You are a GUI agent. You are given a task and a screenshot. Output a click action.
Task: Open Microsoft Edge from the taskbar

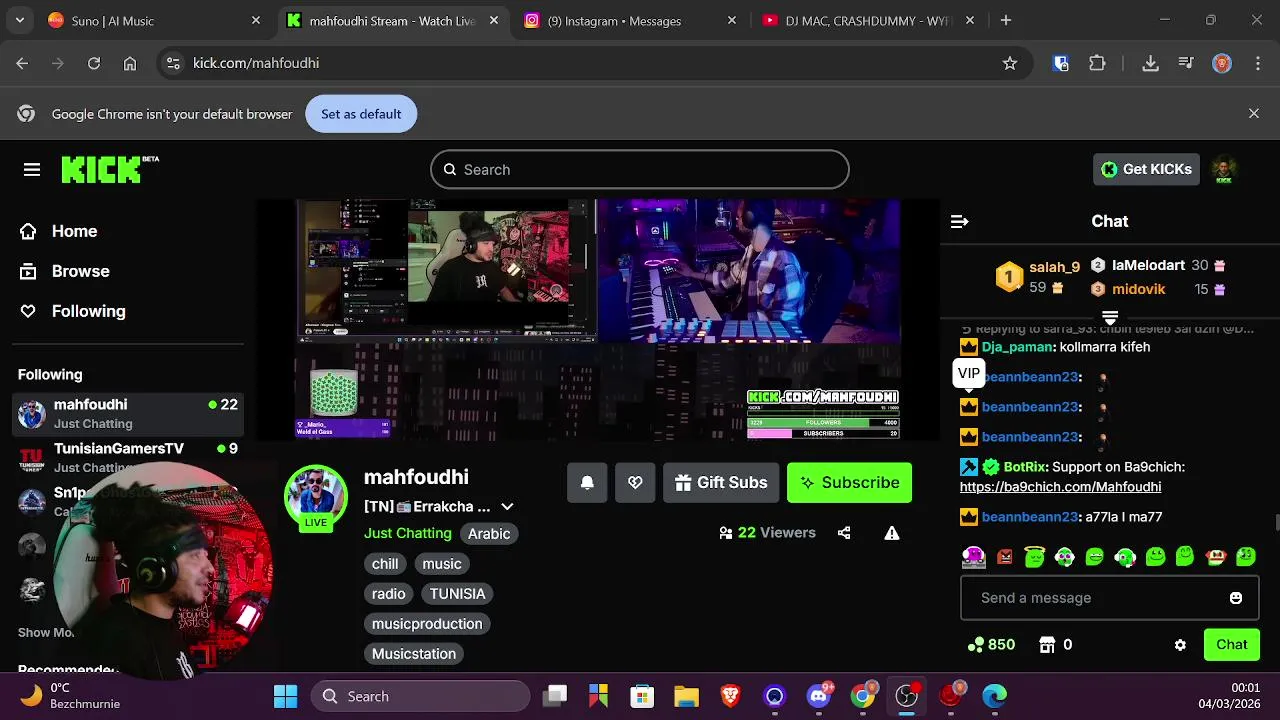pyautogui.click(x=994, y=696)
